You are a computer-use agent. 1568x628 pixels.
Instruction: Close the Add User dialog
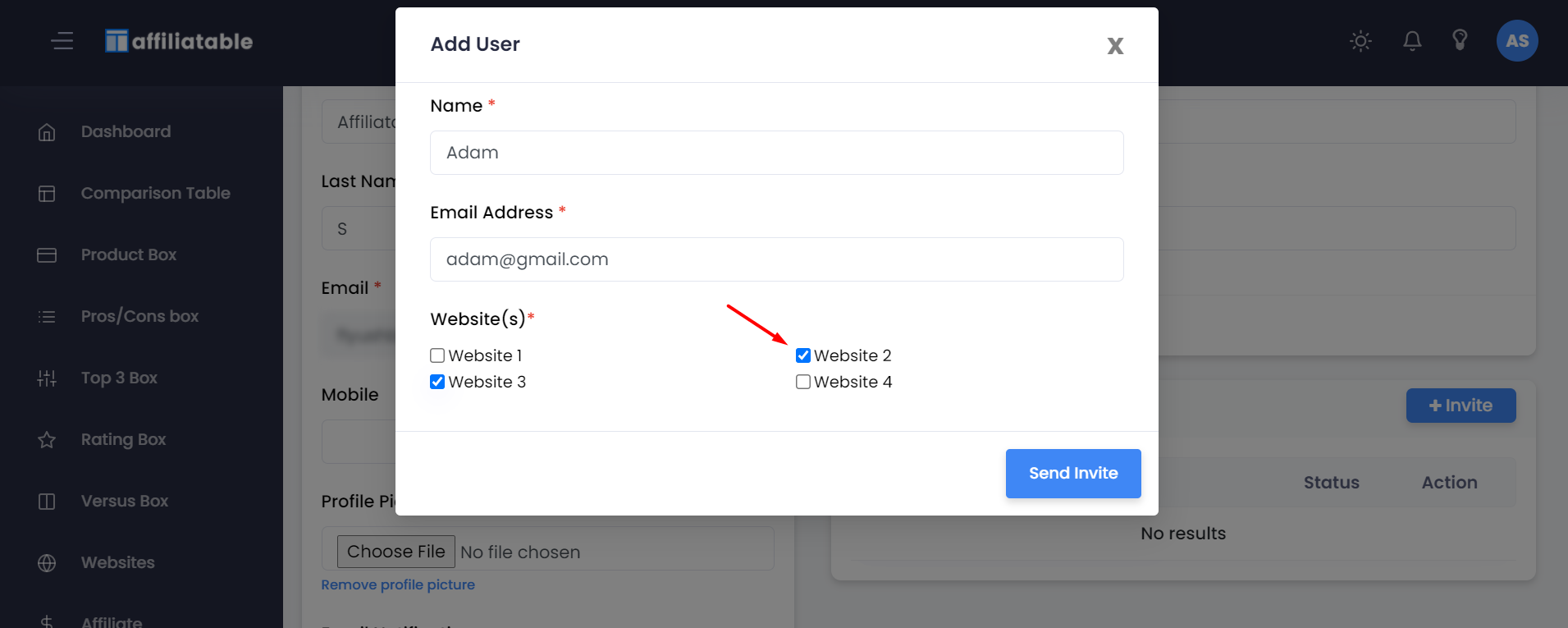pyautogui.click(x=1115, y=46)
